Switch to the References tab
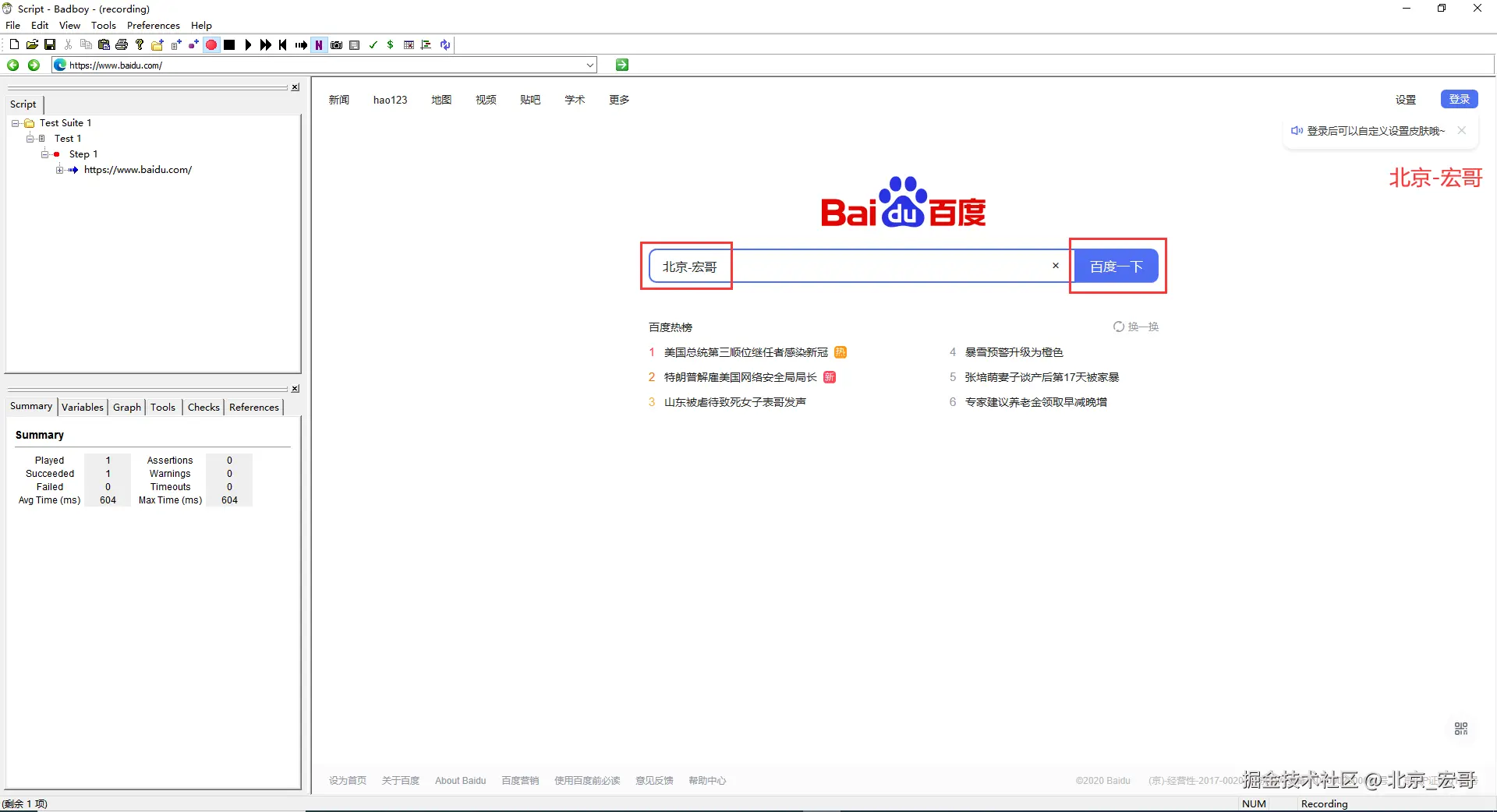This screenshot has width=1497, height=812. [254, 408]
